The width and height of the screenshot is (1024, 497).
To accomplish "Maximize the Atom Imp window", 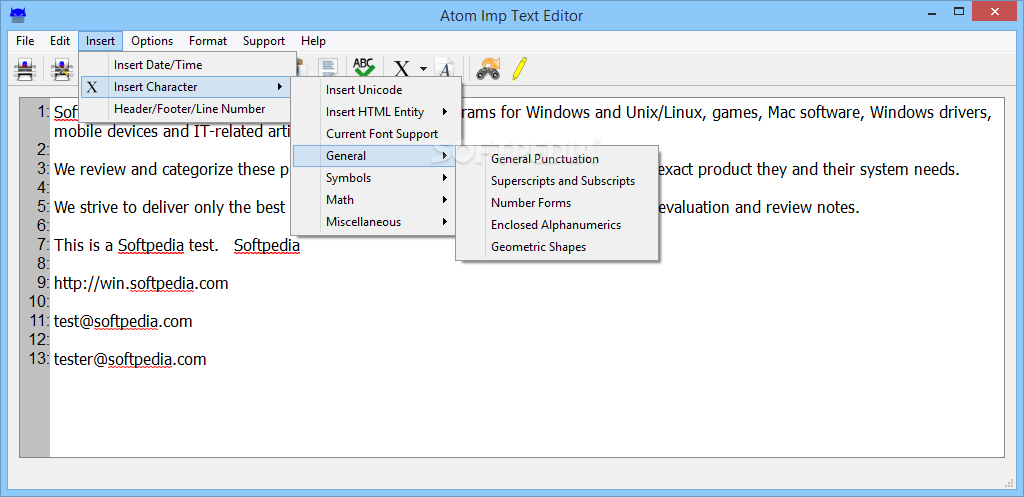I will coord(959,11).
